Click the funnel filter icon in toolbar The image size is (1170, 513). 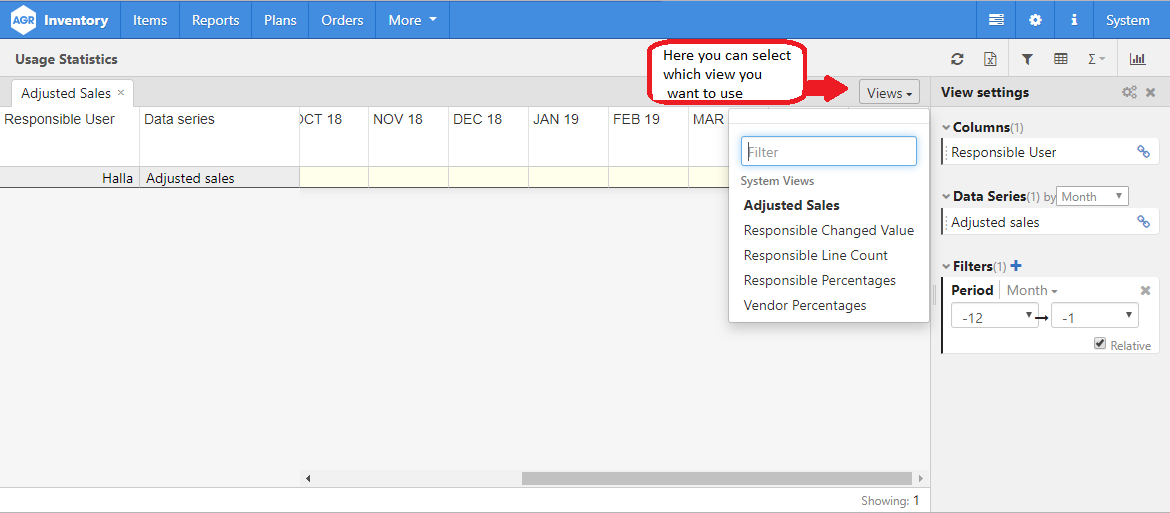coord(1027,60)
